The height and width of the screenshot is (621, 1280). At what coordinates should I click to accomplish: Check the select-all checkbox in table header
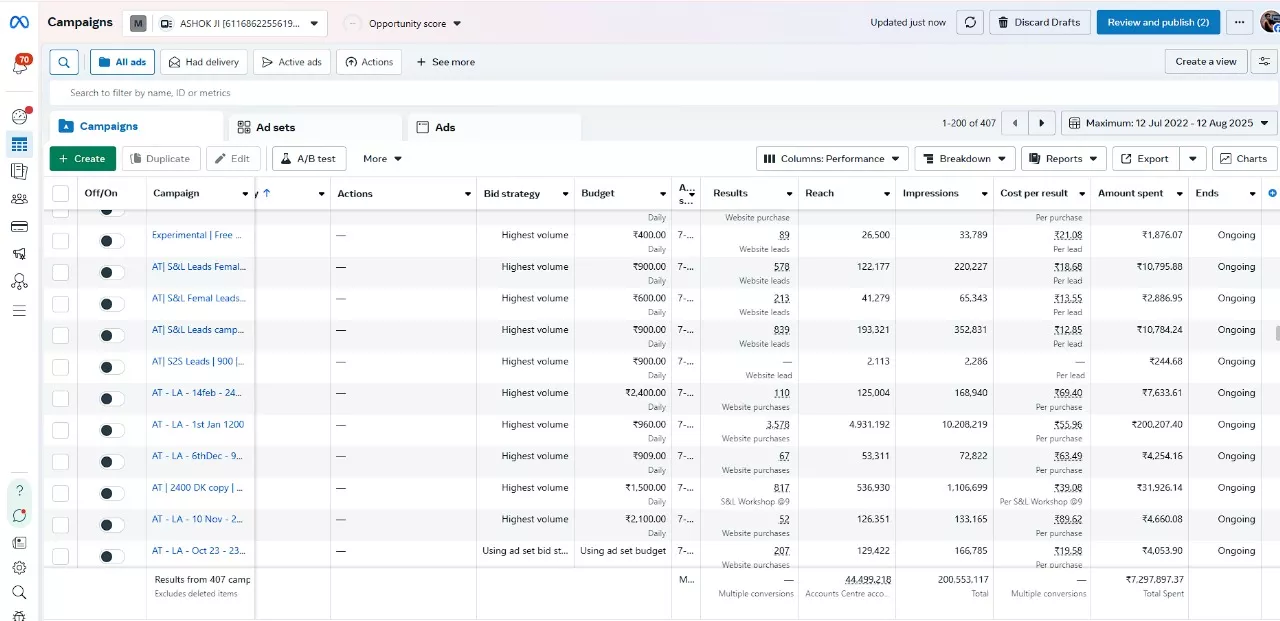pyautogui.click(x=61, y=194)
